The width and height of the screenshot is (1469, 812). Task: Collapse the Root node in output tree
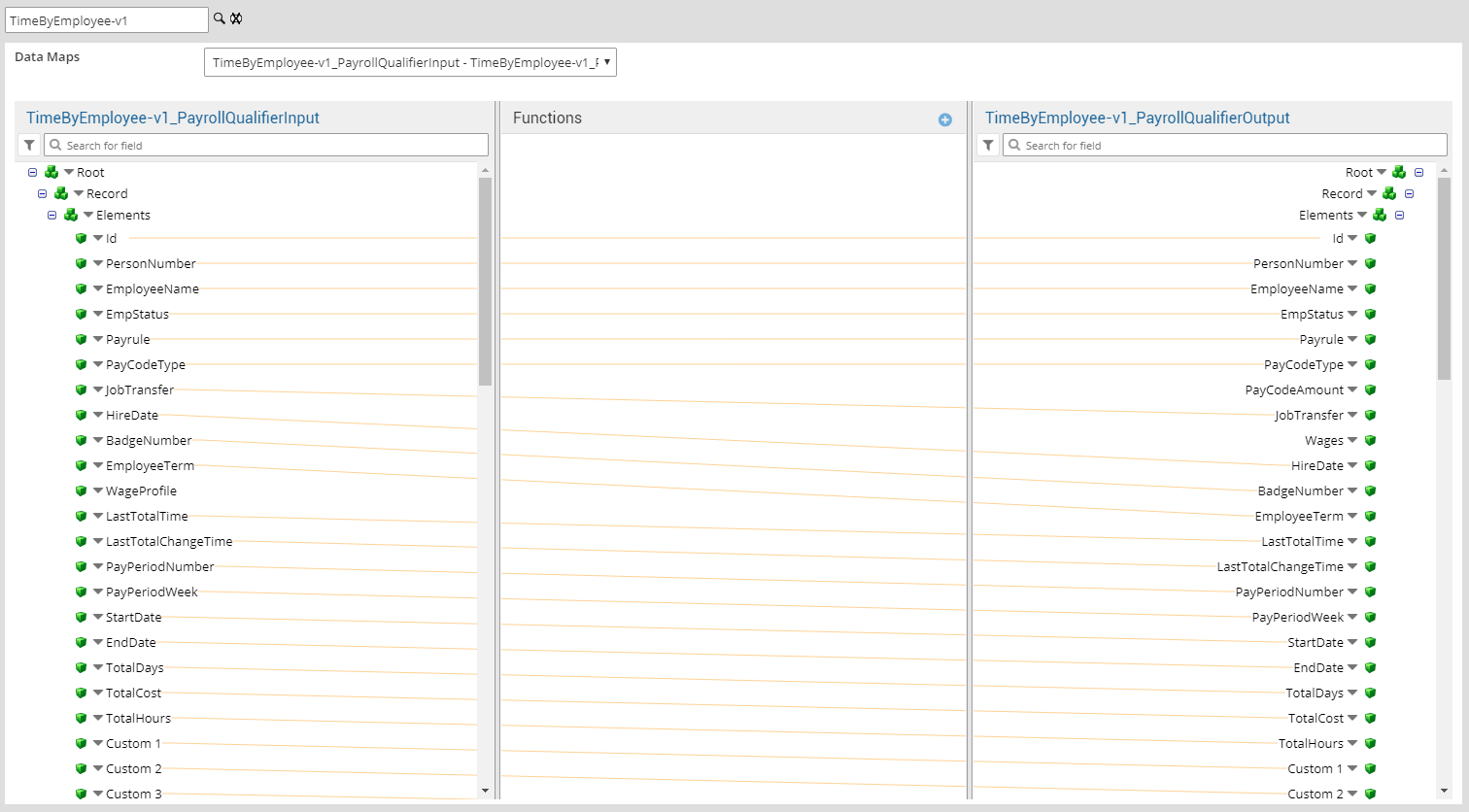point(1418,172)
